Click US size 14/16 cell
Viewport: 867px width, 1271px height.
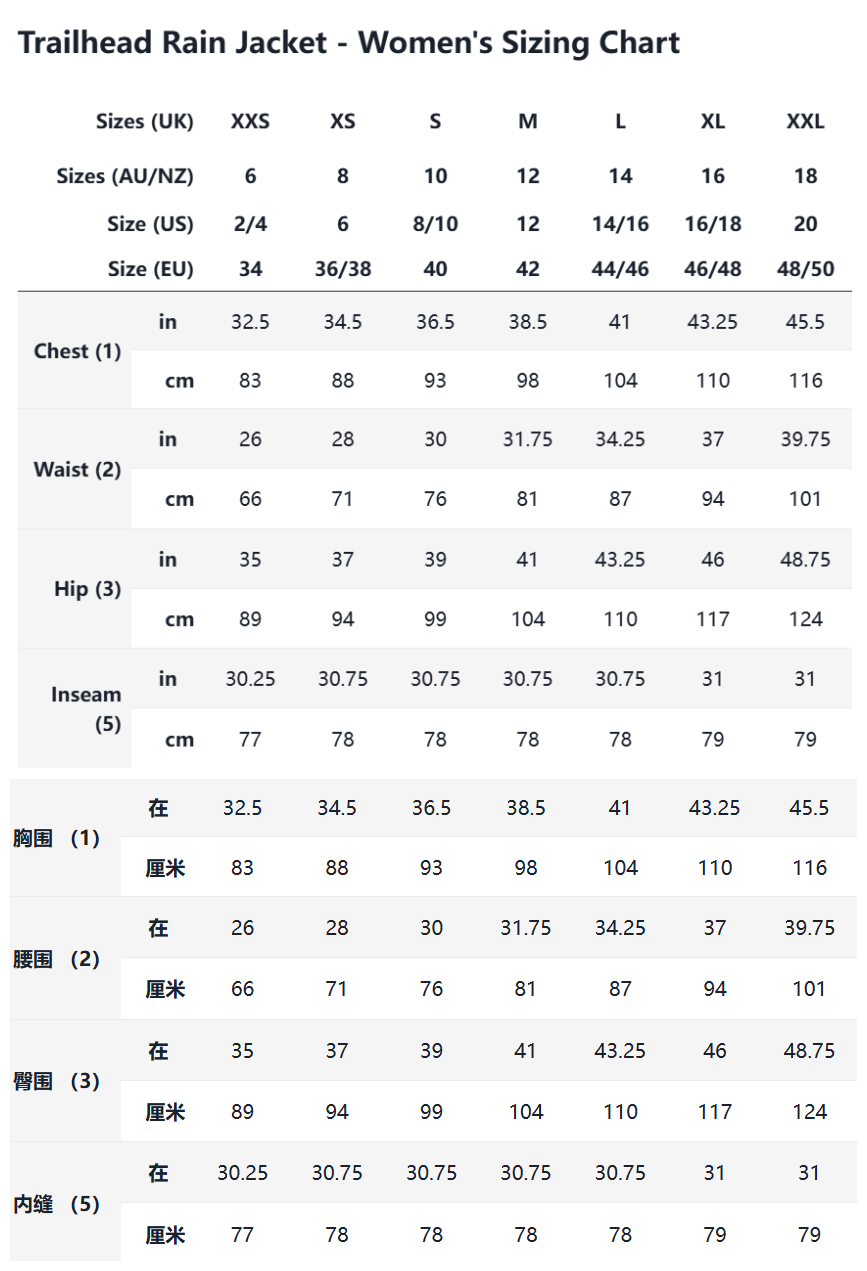click(620, 224)
